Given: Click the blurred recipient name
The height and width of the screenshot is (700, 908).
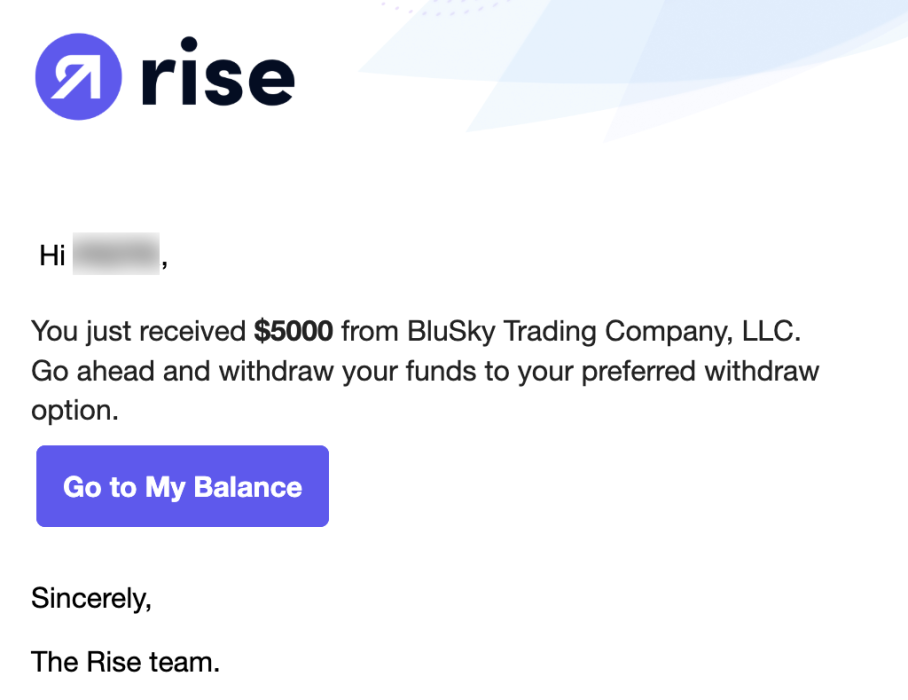Looking at the screenshot, I should click(x=116, y=254).
